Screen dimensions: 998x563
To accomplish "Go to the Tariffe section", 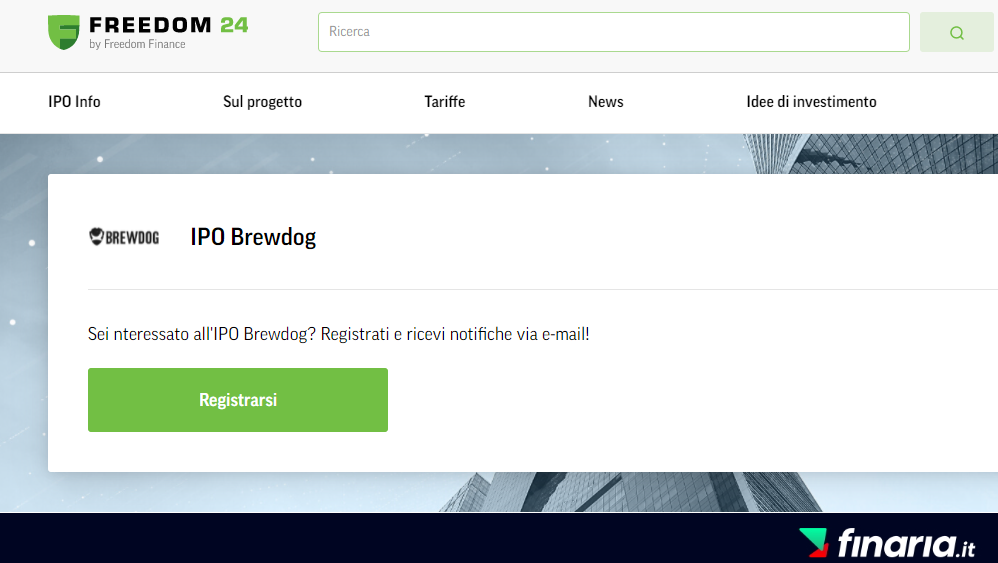I will click(445, 102).
